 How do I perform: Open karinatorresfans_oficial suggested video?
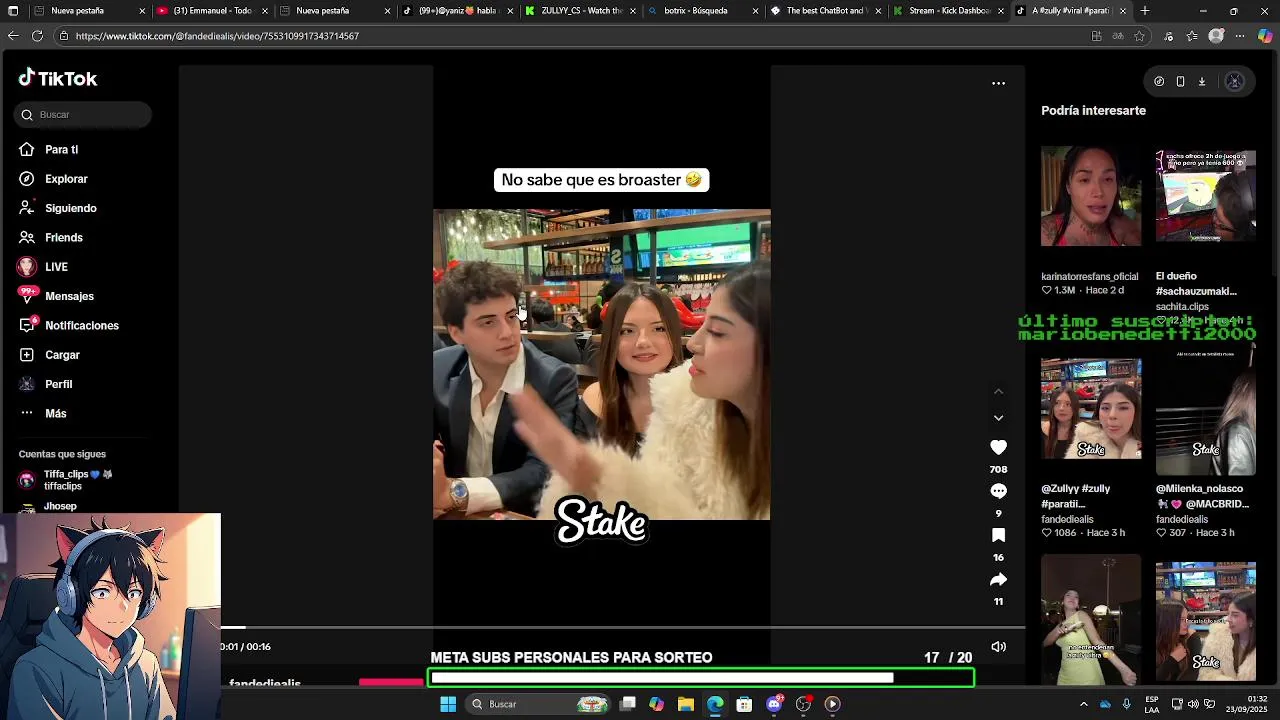[1091, 198]
